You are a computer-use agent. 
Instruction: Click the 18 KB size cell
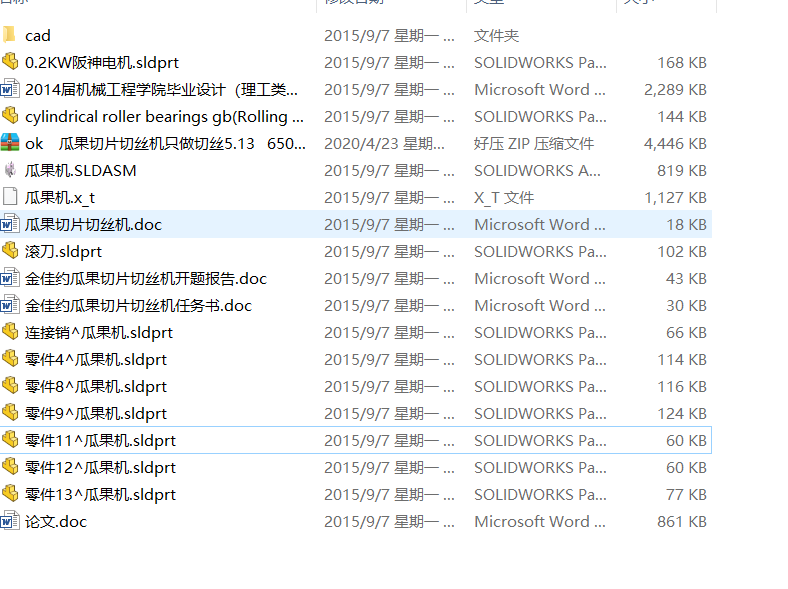click(x=686, y=225)
